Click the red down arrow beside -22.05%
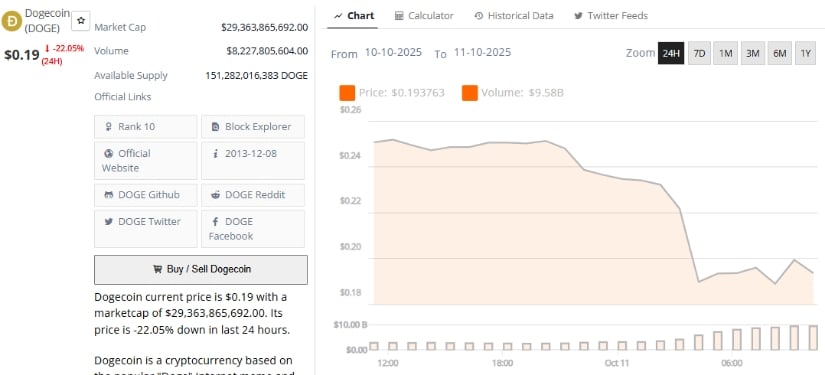The image size is (825, 375). pos(47,48)
